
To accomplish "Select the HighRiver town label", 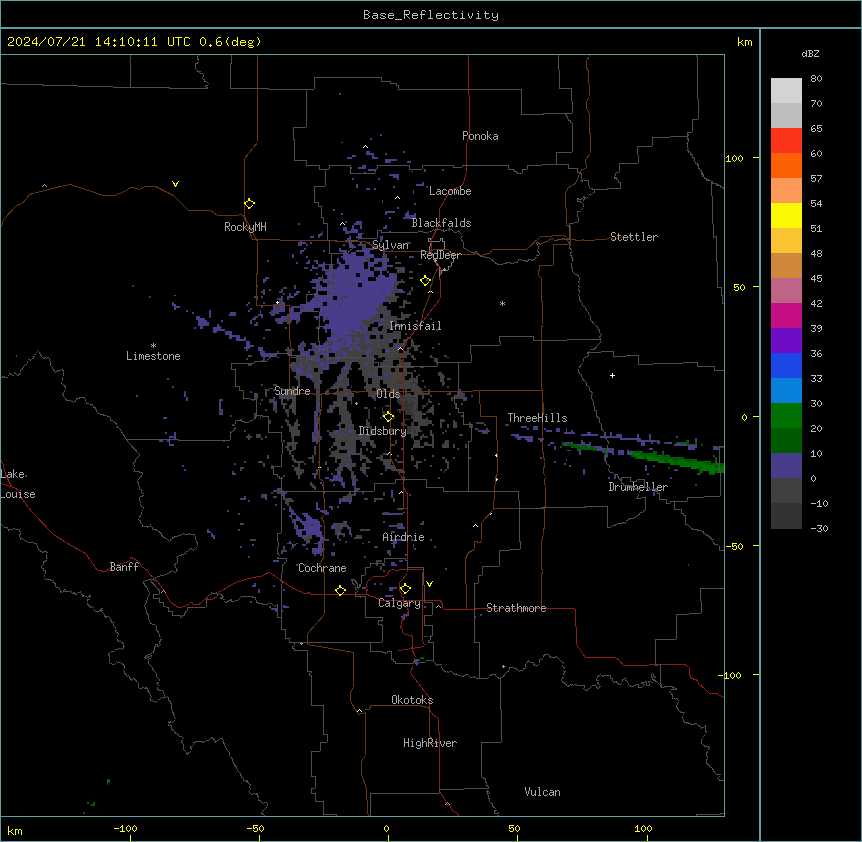I will click(430, 743).
